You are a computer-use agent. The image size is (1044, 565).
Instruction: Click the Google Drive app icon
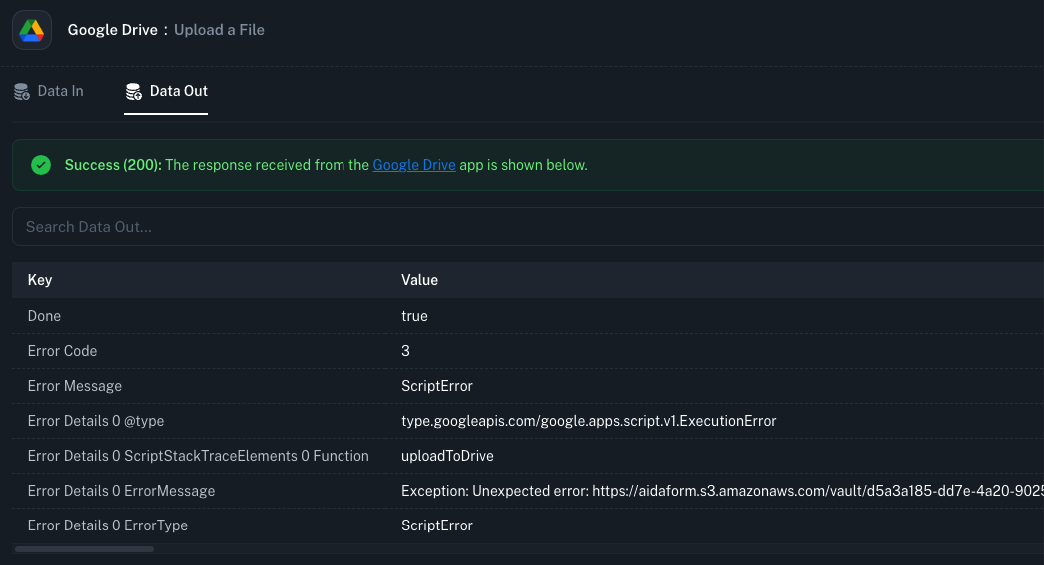point(32,30)
